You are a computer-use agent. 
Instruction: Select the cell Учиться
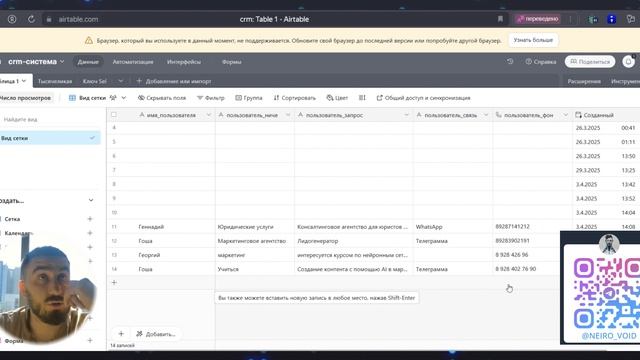tap(255, 269)
